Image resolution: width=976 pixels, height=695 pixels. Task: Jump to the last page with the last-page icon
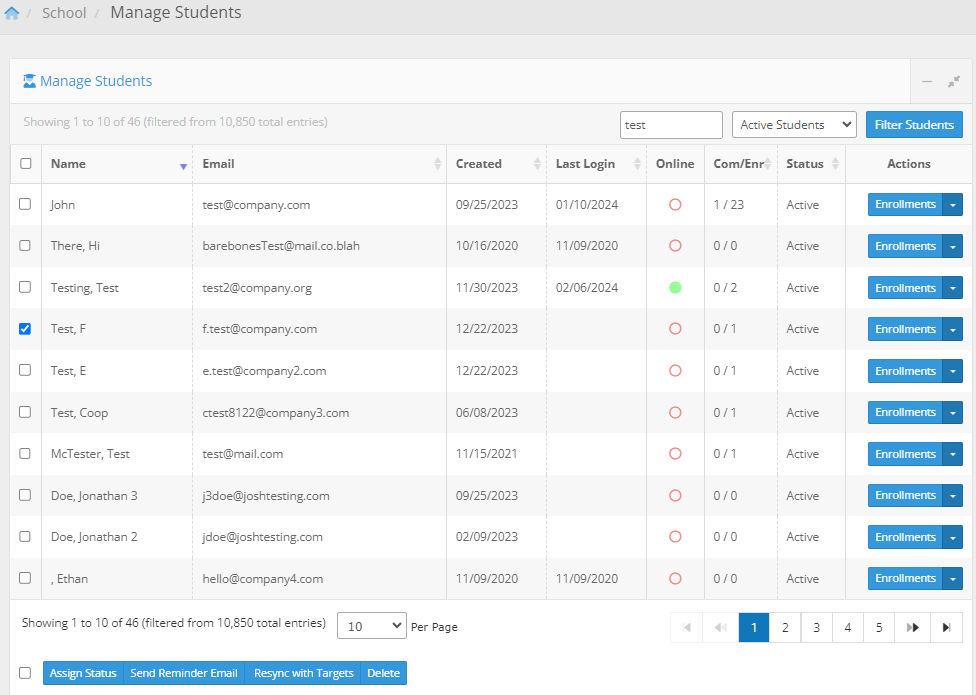946,627
